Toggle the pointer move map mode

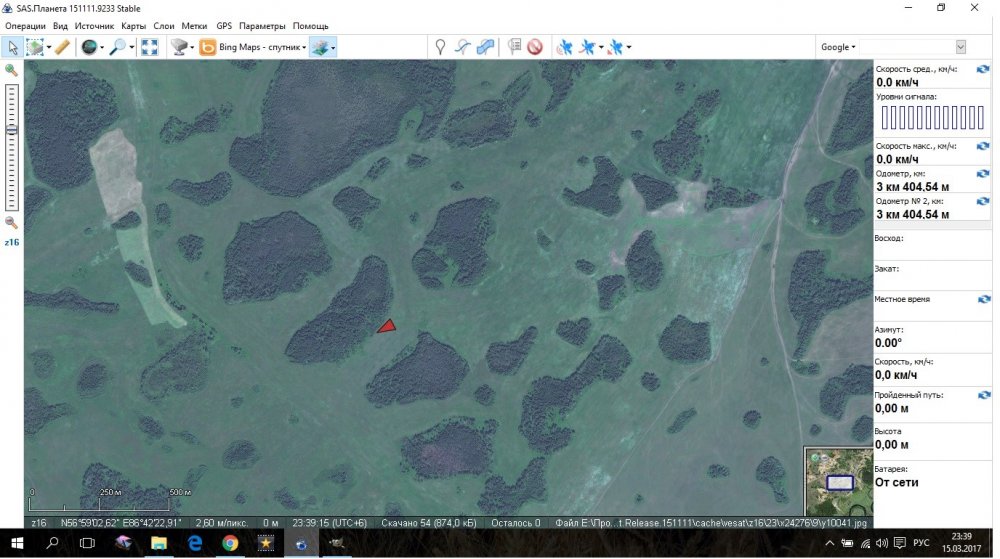click(x=13, y=47)
